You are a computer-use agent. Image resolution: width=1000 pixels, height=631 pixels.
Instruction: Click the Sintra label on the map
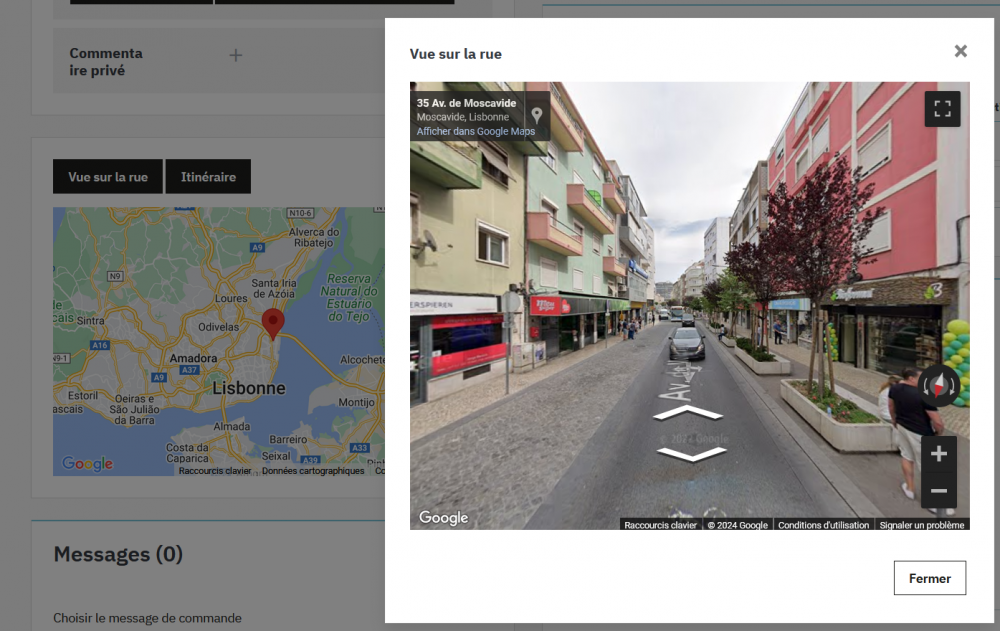click(x=91, y=321)
